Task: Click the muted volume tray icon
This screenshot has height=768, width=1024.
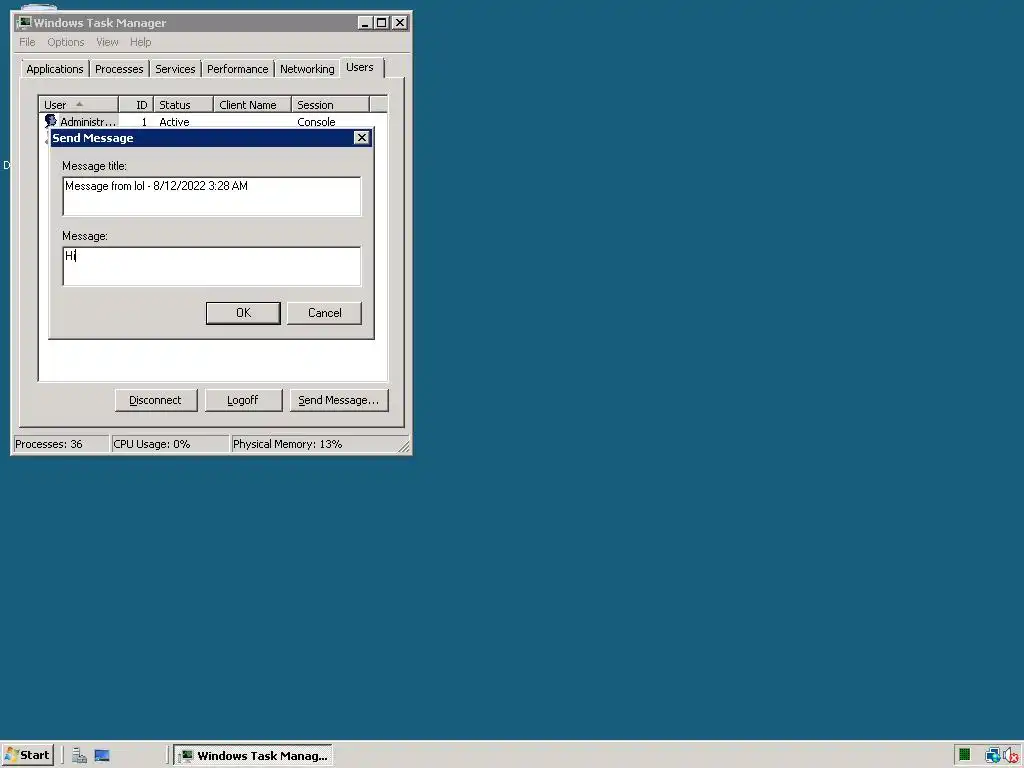Action: [x=1011, y=756]
